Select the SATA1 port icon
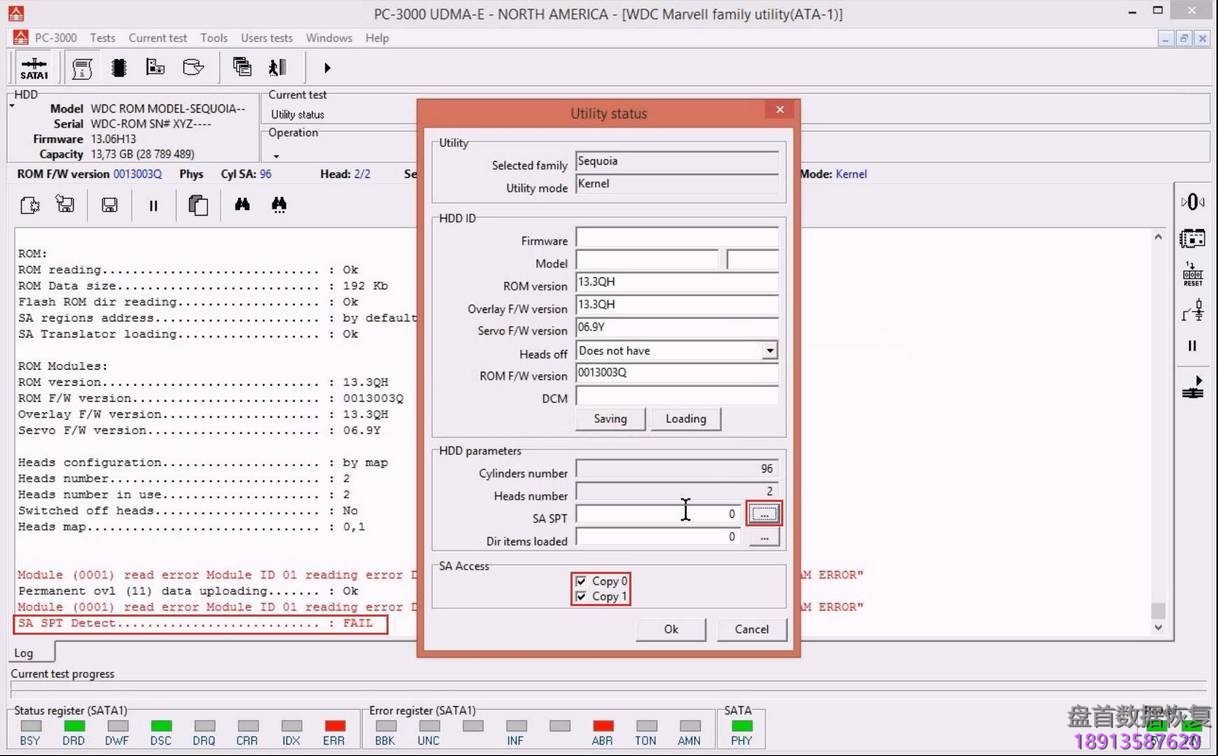The image size is (1218, 756). (x=33, y=67)
